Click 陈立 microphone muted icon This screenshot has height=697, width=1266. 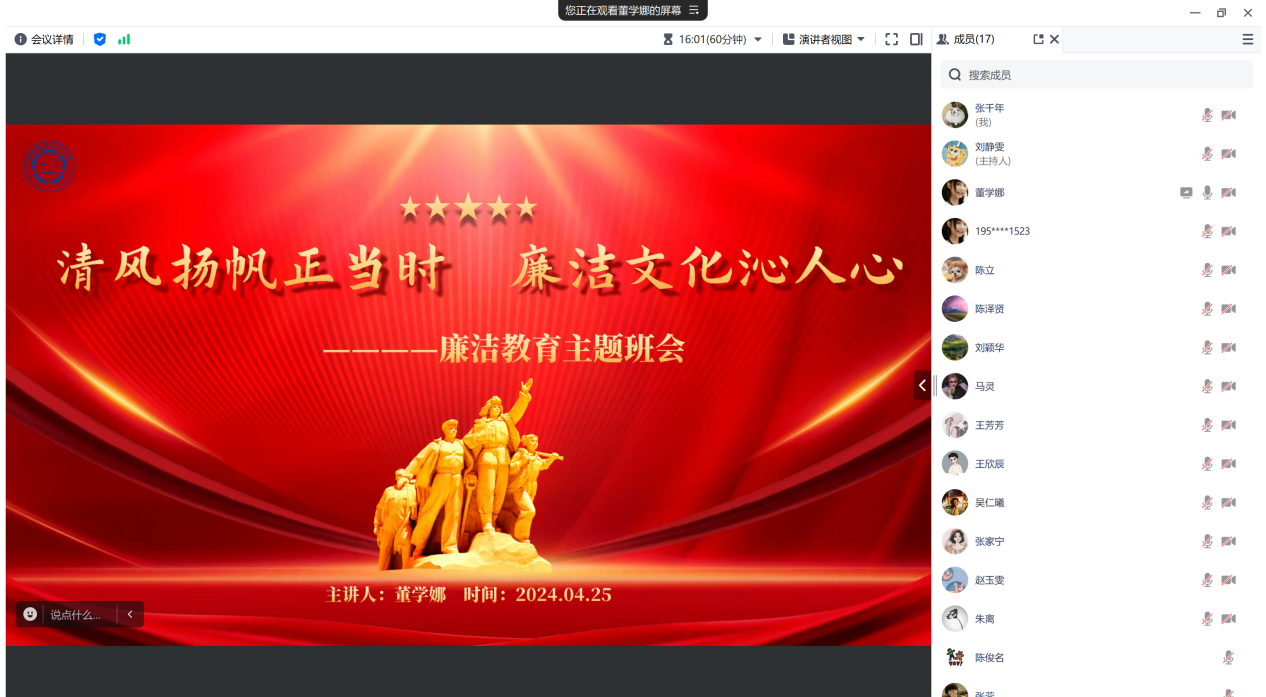point(1207,270)
